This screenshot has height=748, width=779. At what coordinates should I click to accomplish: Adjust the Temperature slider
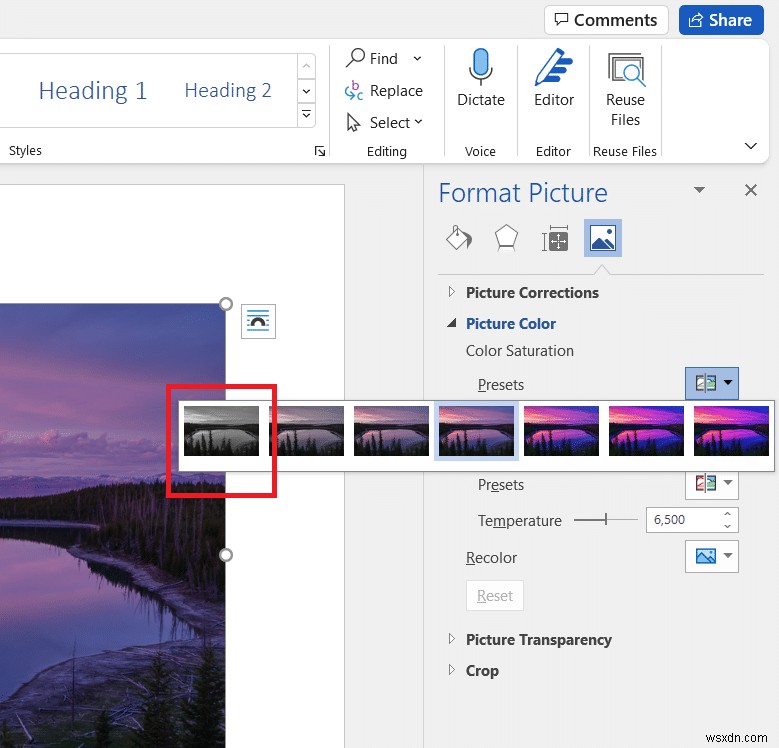[x=606, y=520]
